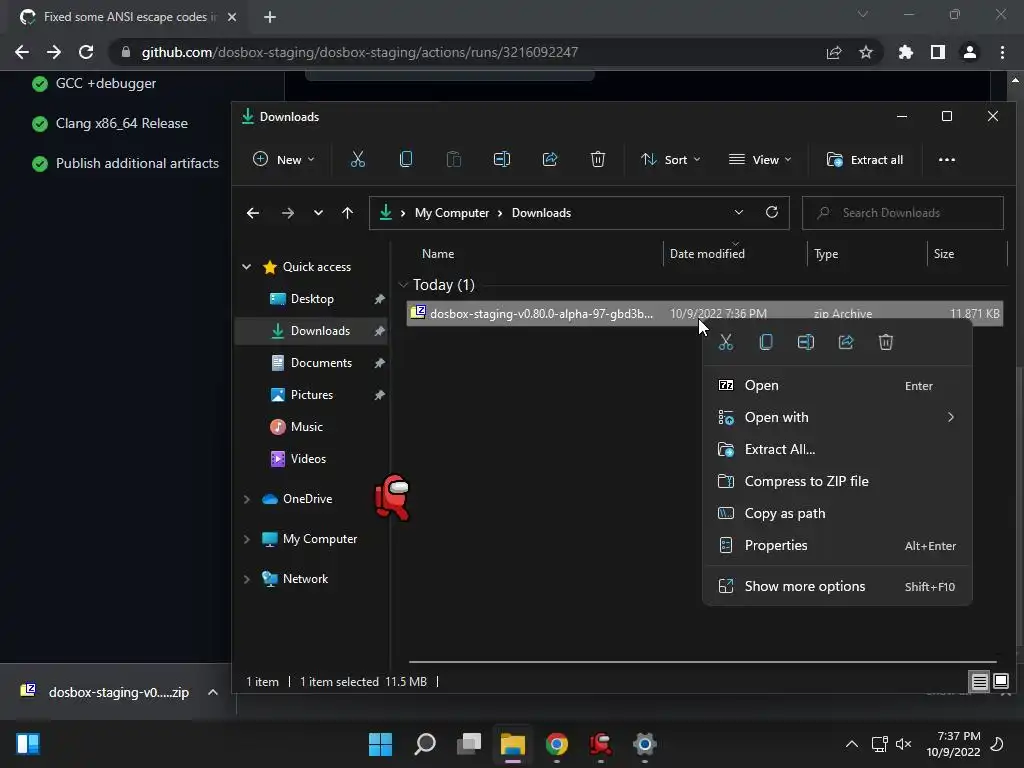Click Delete icon in the context menu

(x=886, y=342)
